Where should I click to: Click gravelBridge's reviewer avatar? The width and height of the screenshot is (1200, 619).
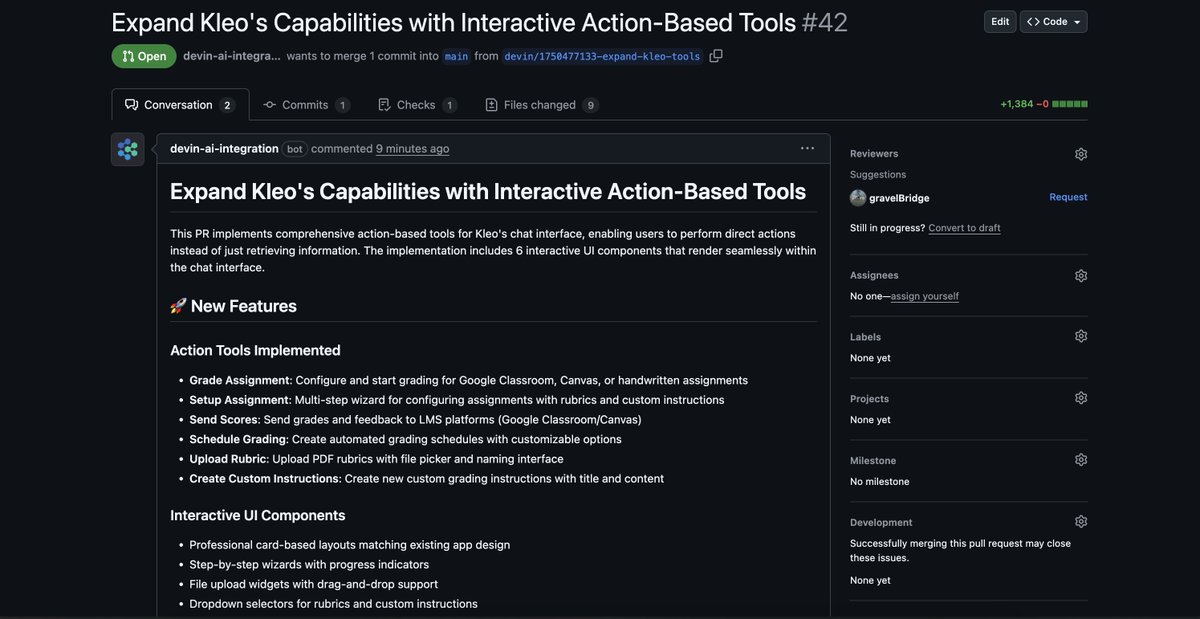click(x=858, y=198)
